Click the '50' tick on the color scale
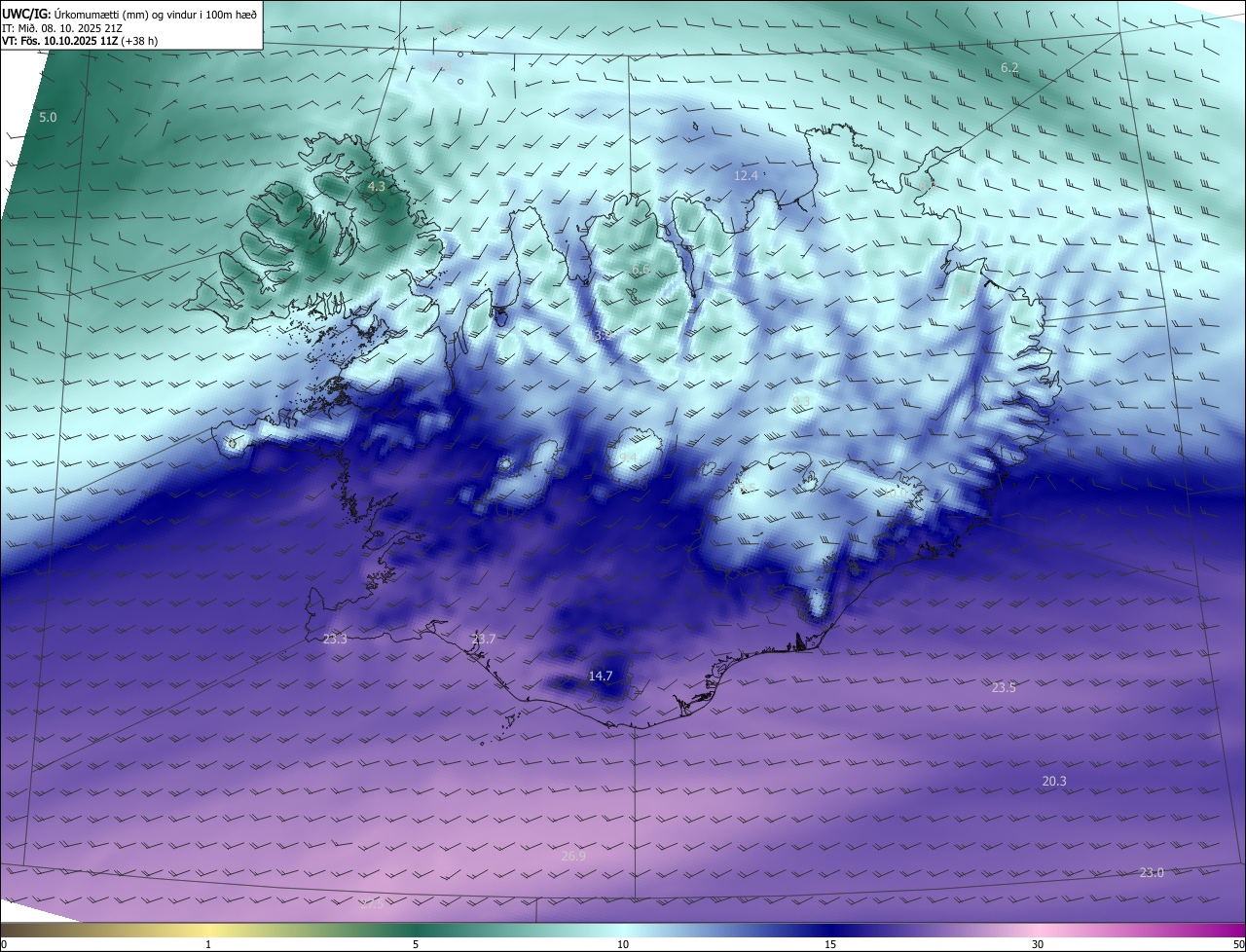Image resolution: width=1246 pixels, height=952 pixels. pos(1238,944)
